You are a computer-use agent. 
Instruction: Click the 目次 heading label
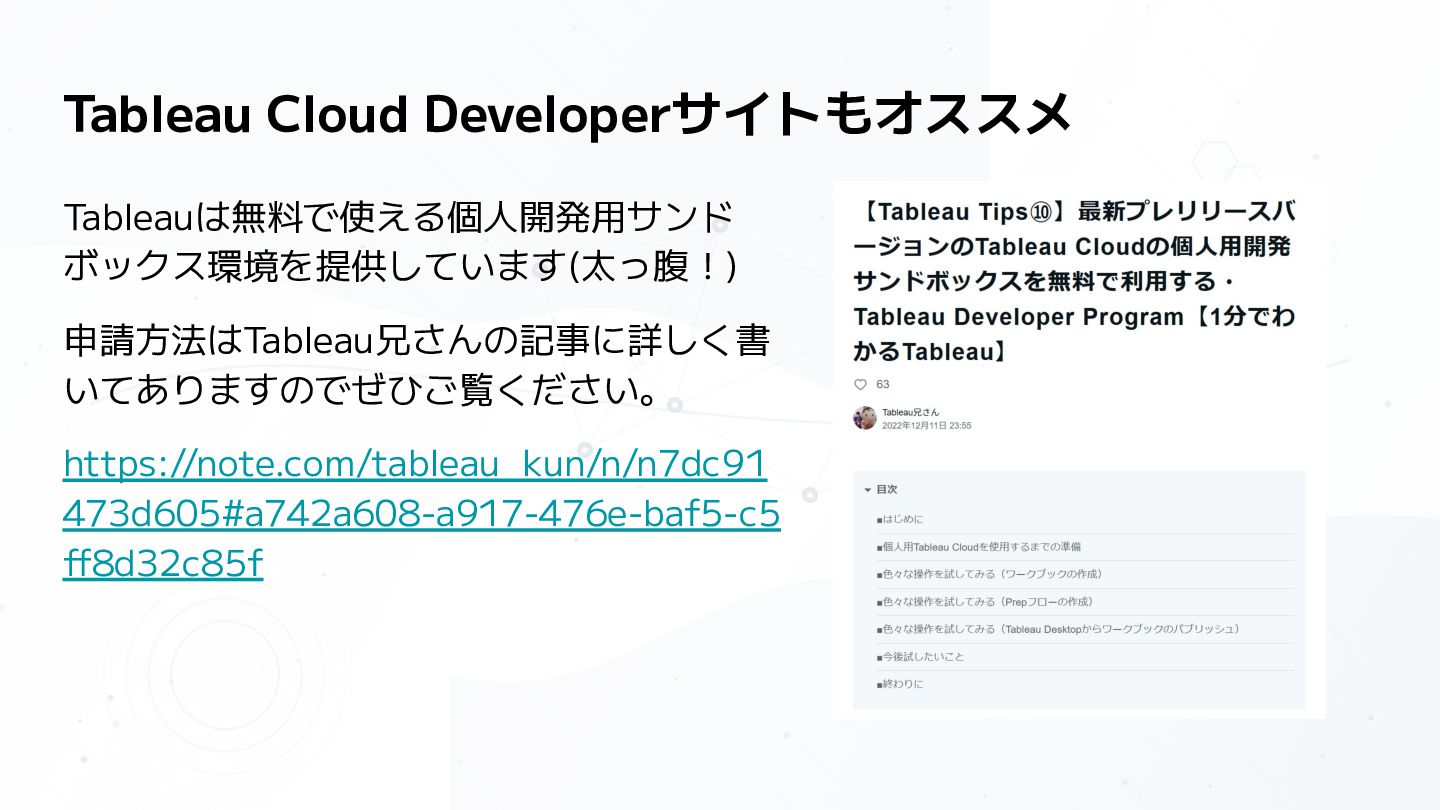click(887, 490)
